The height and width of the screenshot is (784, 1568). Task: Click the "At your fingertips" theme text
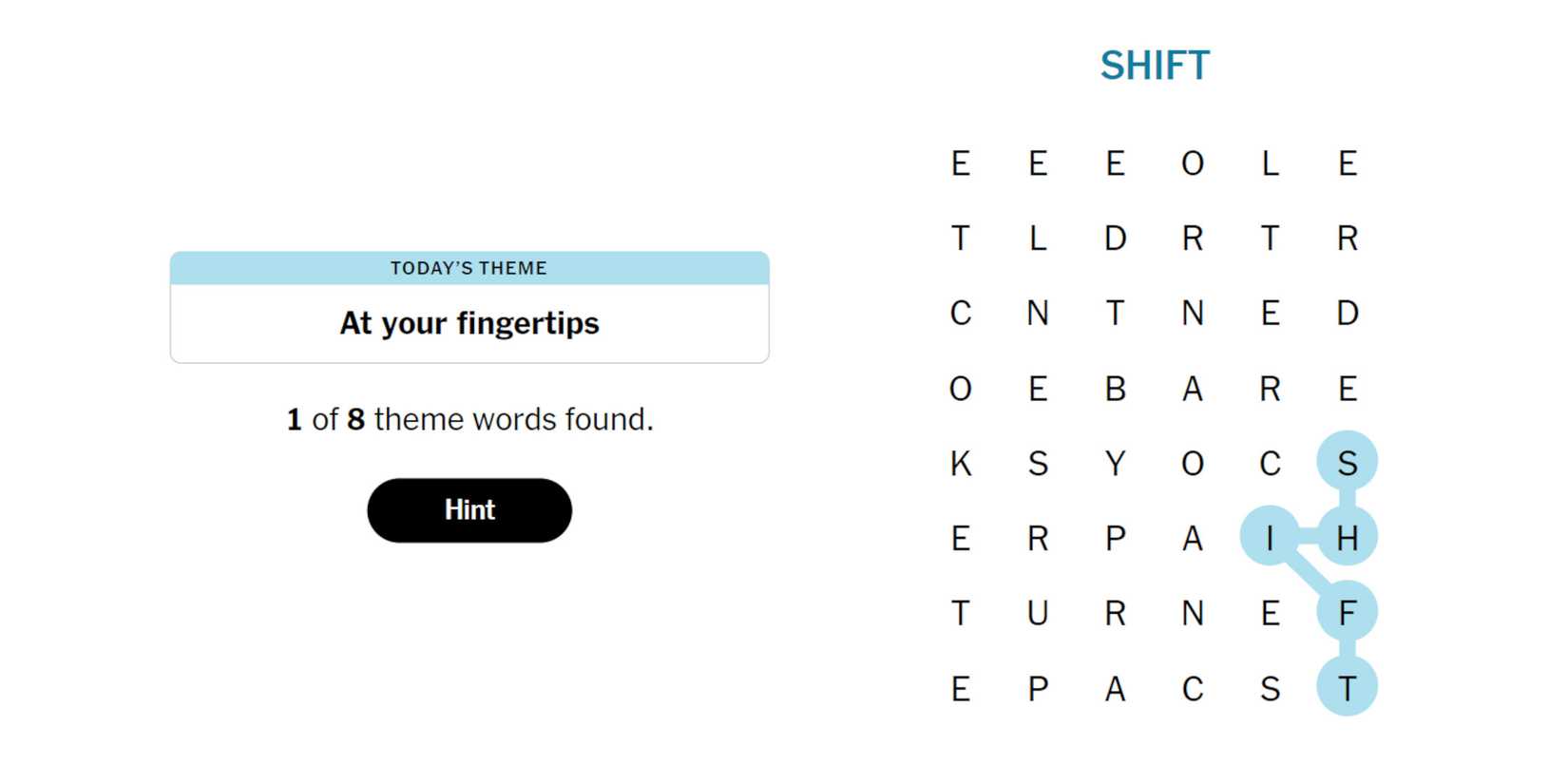[469, 324]
